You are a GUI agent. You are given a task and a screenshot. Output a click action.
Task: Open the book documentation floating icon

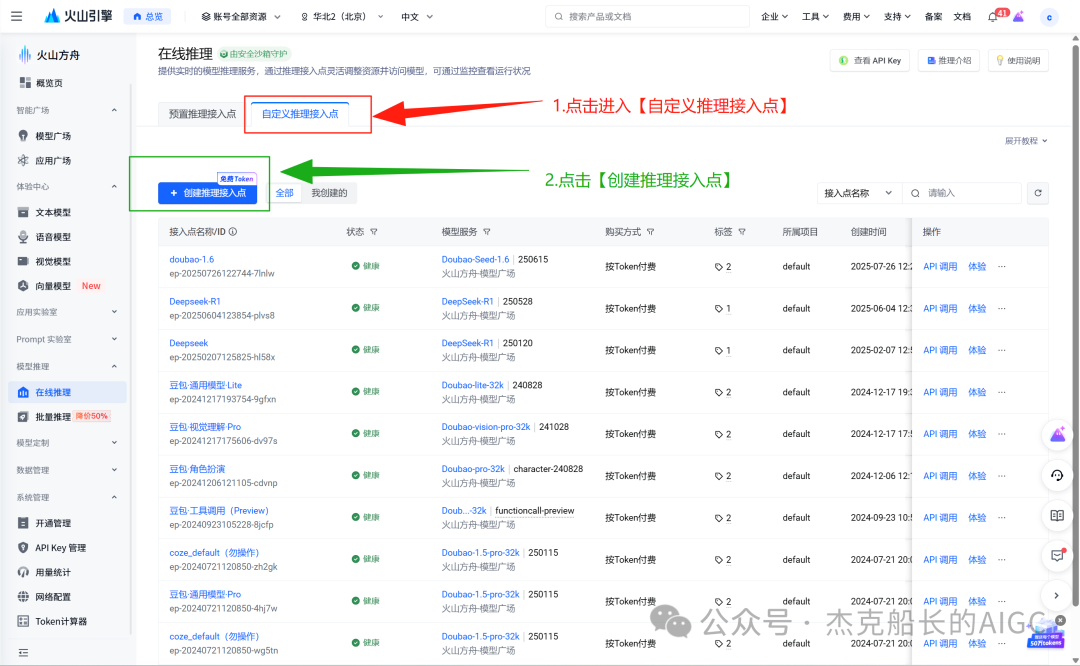1057,515
